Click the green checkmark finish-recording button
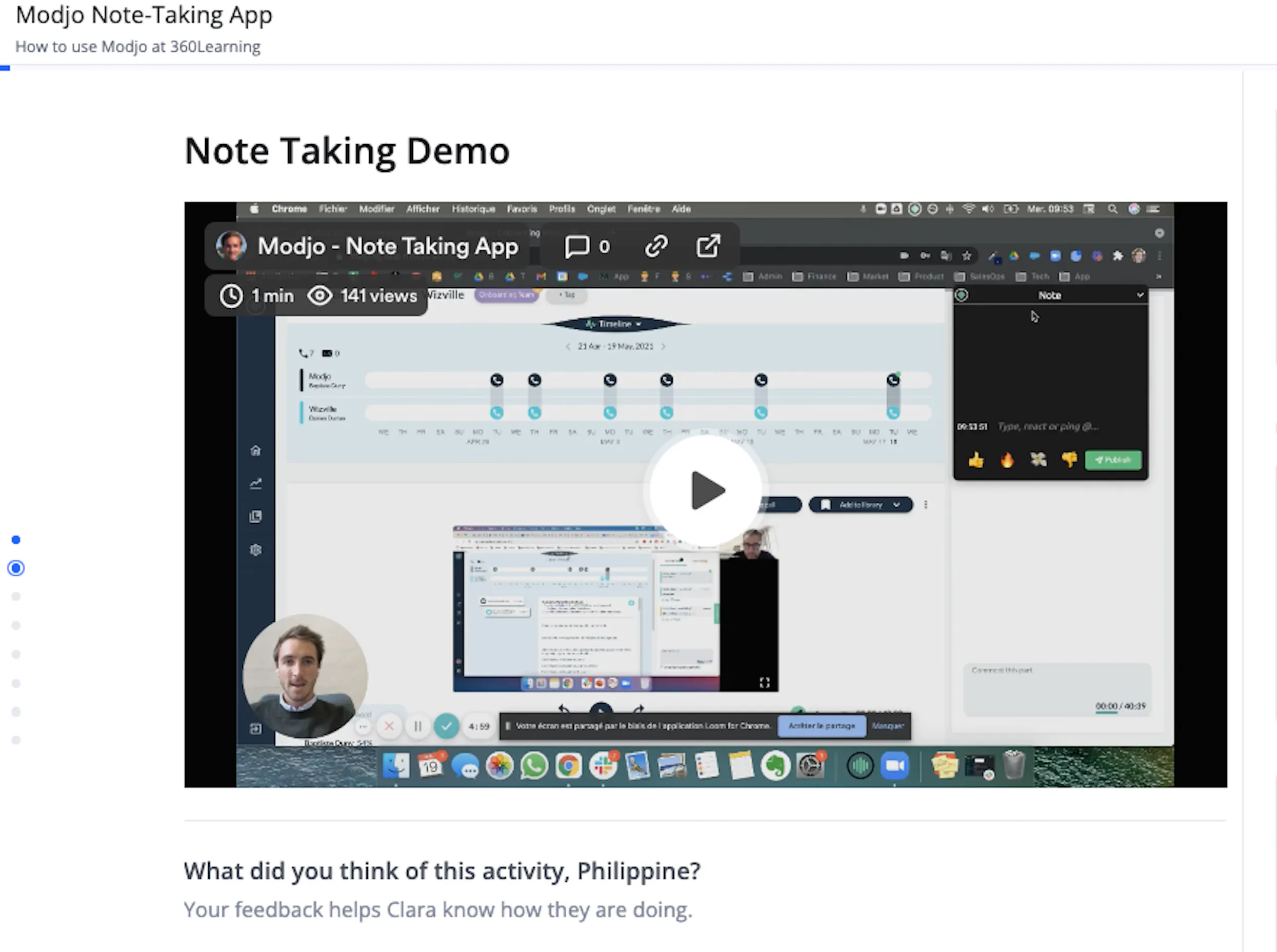Viewport: 1277px width, 952px height. tap(447, 725)
